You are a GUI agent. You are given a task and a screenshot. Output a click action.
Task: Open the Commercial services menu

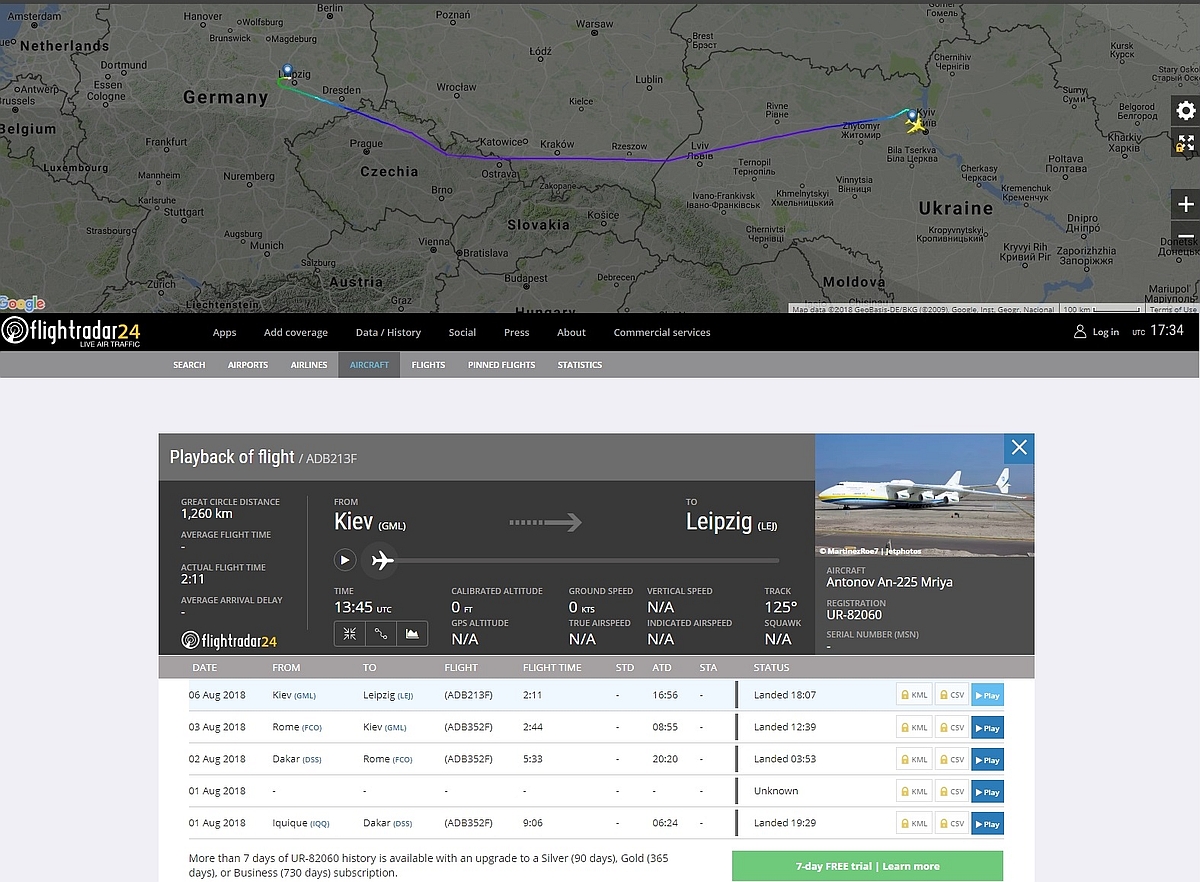662,332
